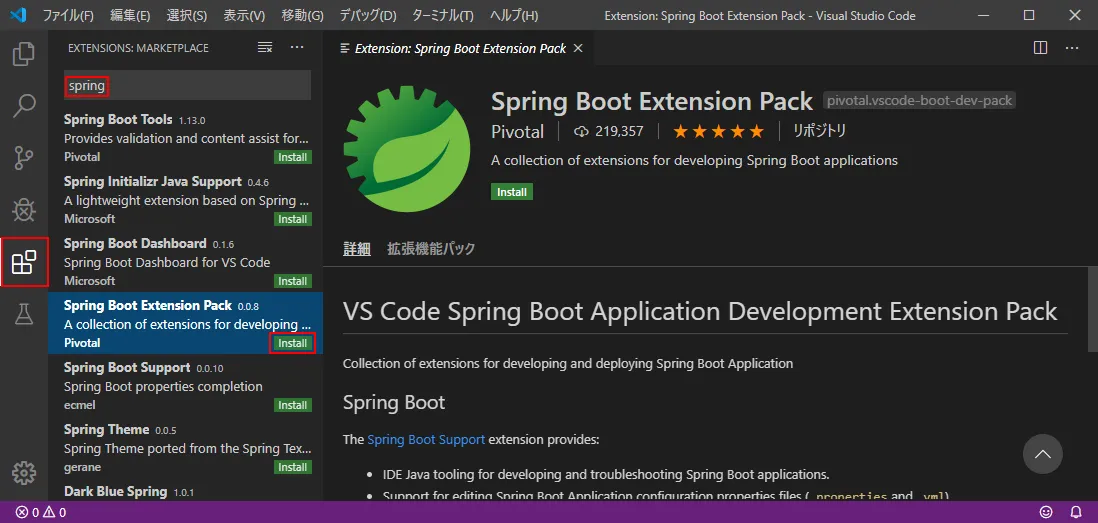Click the details pane vertical scrollbar

point(1093,308)
